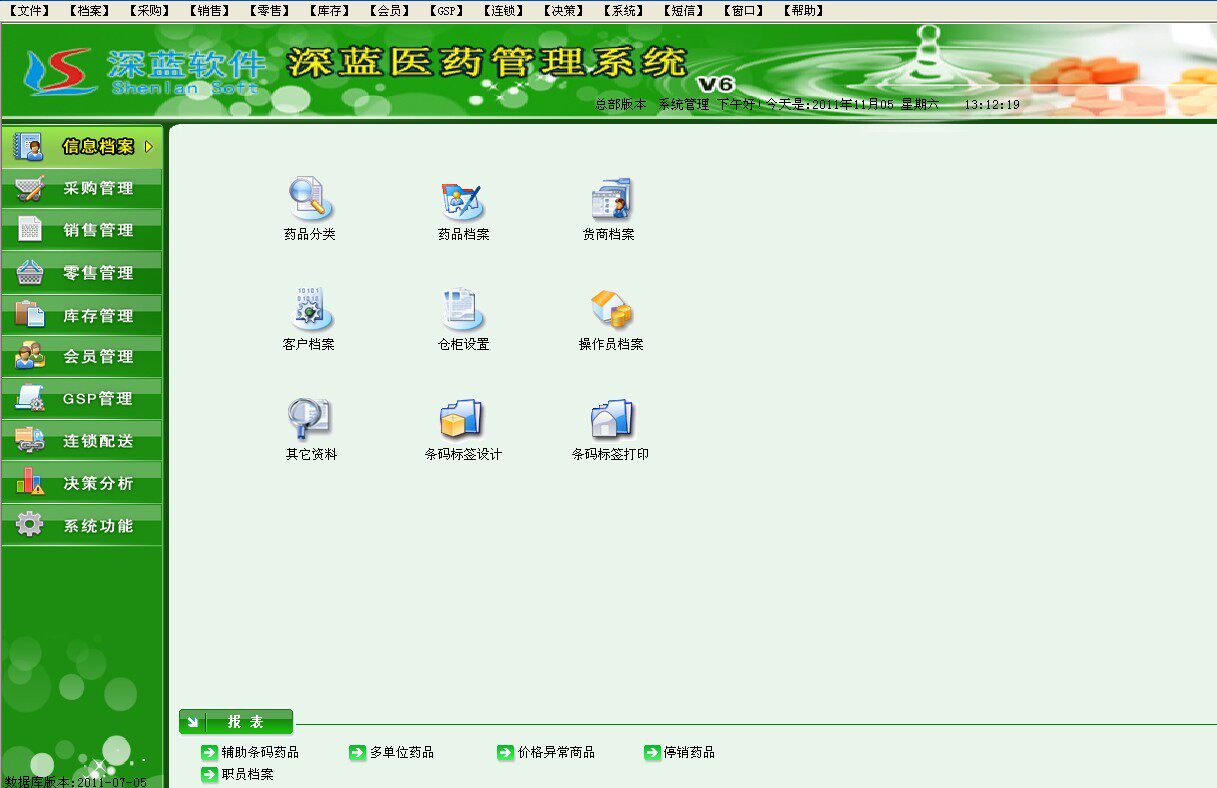Click the GSP管理 sidebar icon

click(x=30, y=398)
